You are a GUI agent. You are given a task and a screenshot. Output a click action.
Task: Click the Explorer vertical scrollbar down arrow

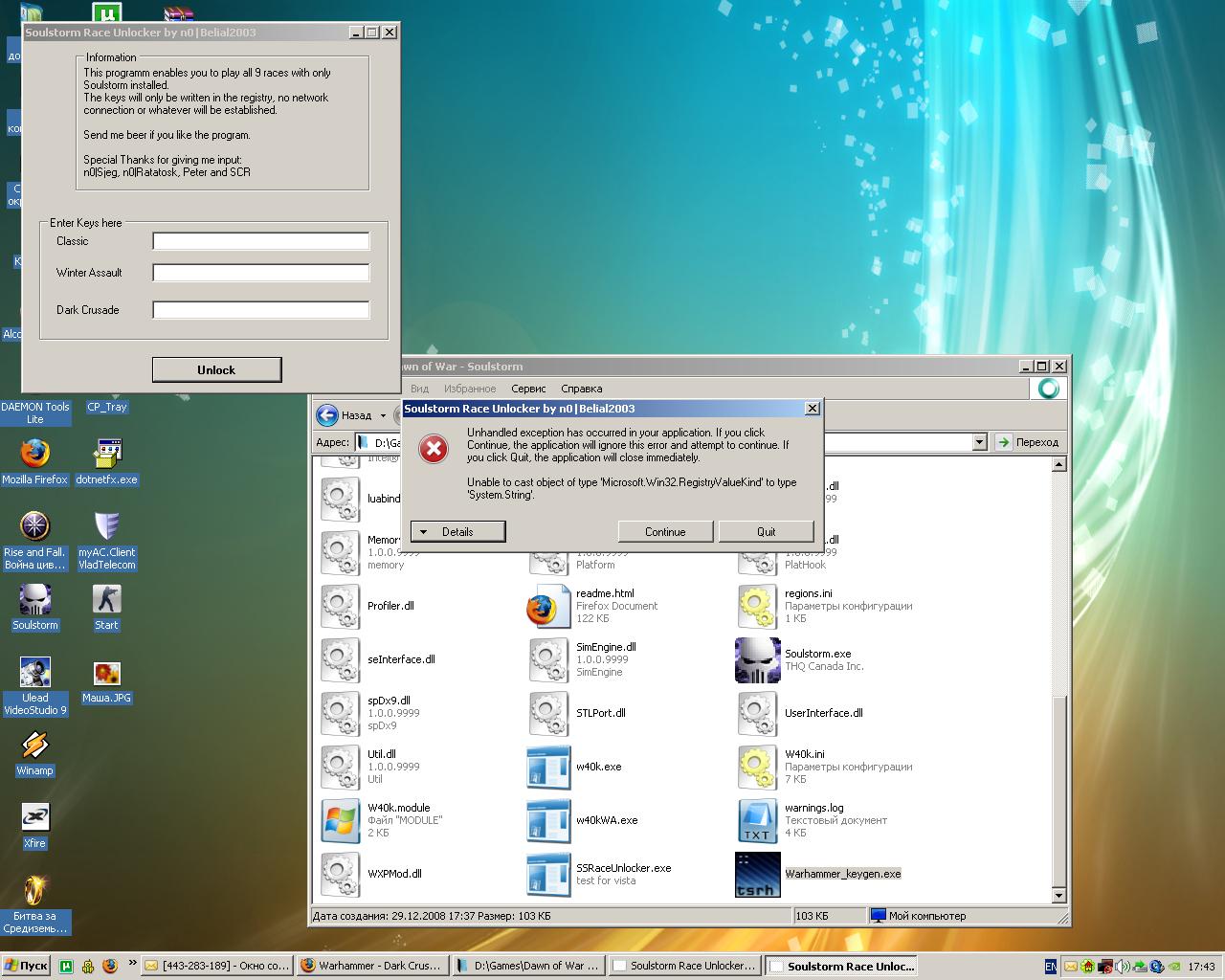tap(1058, 896)
